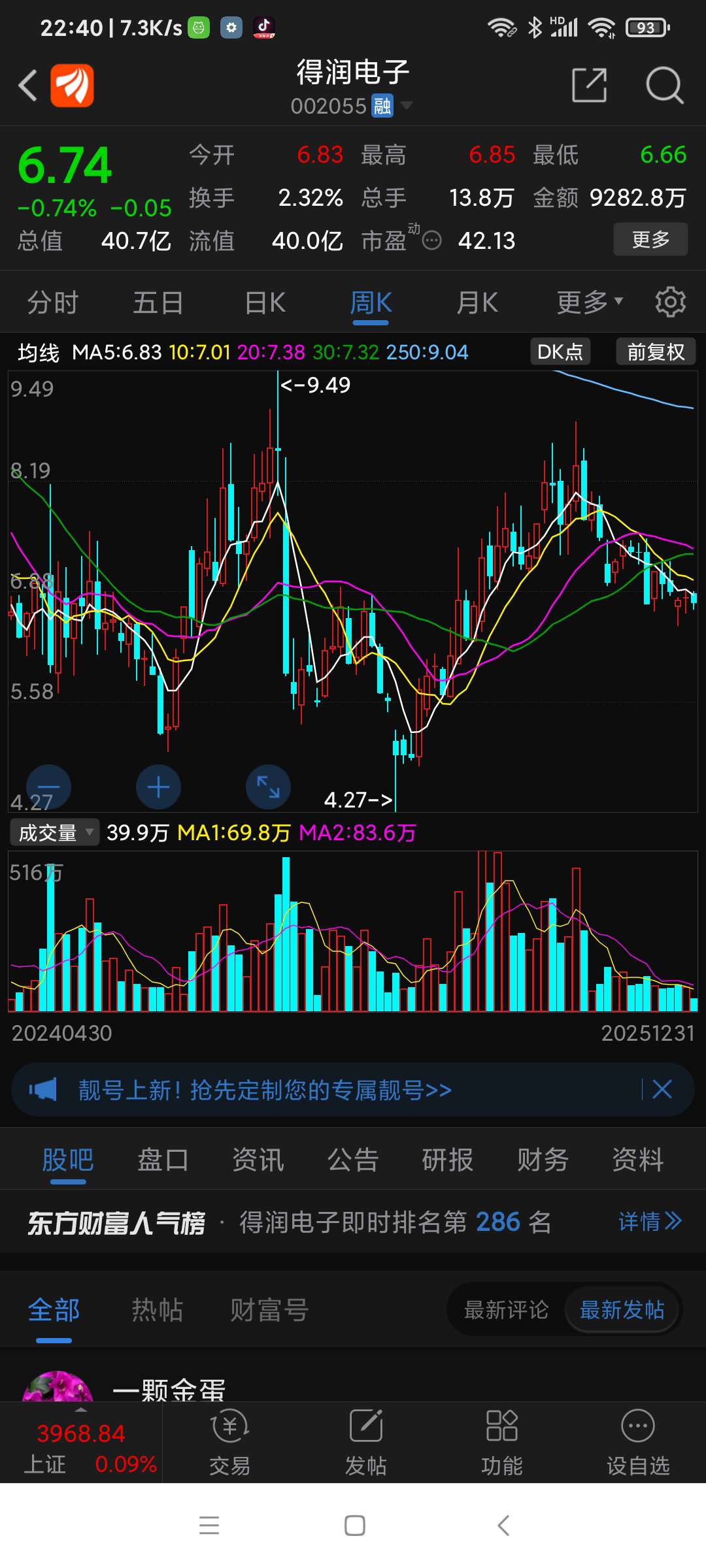Switch to 分时 chart tab

point(52,302)
